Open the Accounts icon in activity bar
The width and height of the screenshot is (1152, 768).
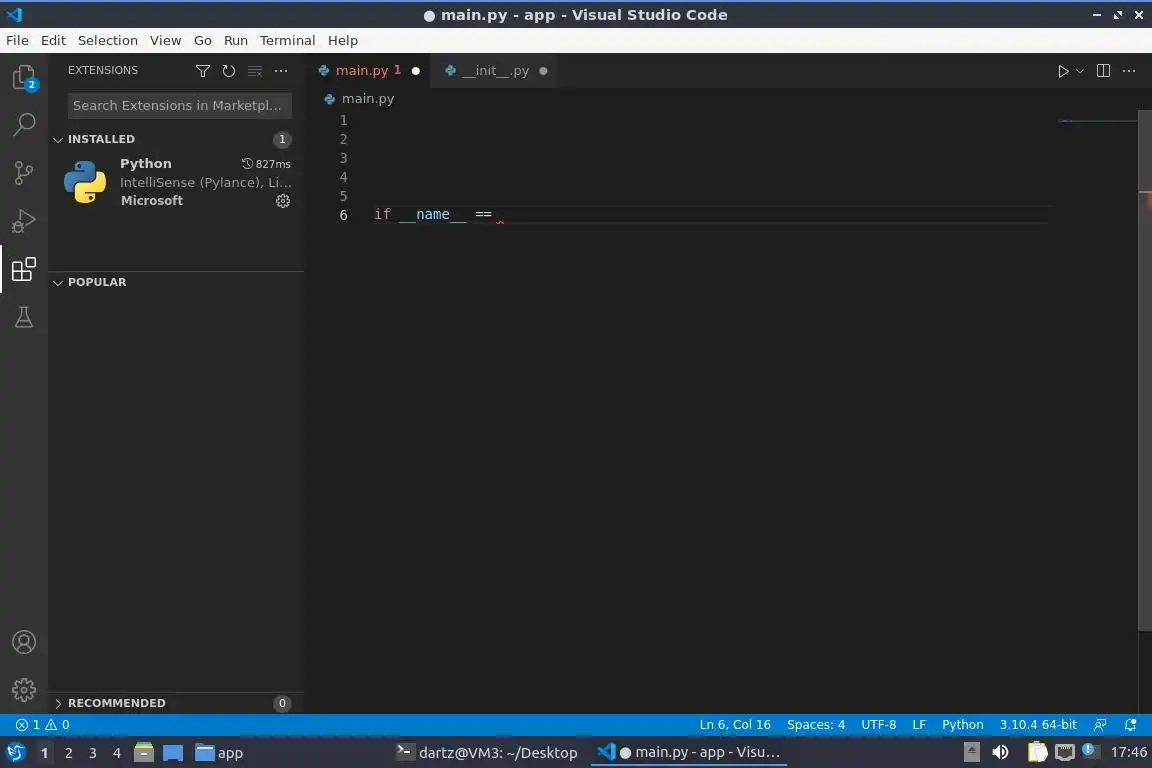click(x=24, y=642)
